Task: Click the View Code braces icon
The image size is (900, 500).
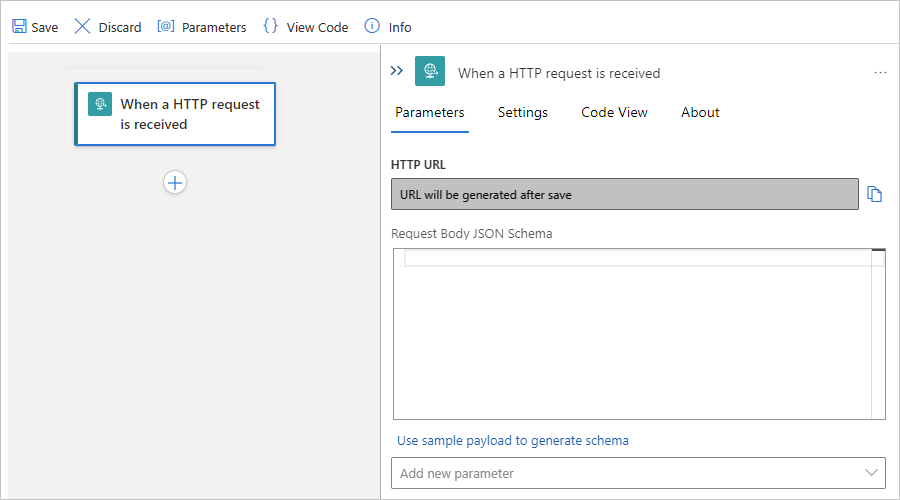Action: tap(270, 27)
